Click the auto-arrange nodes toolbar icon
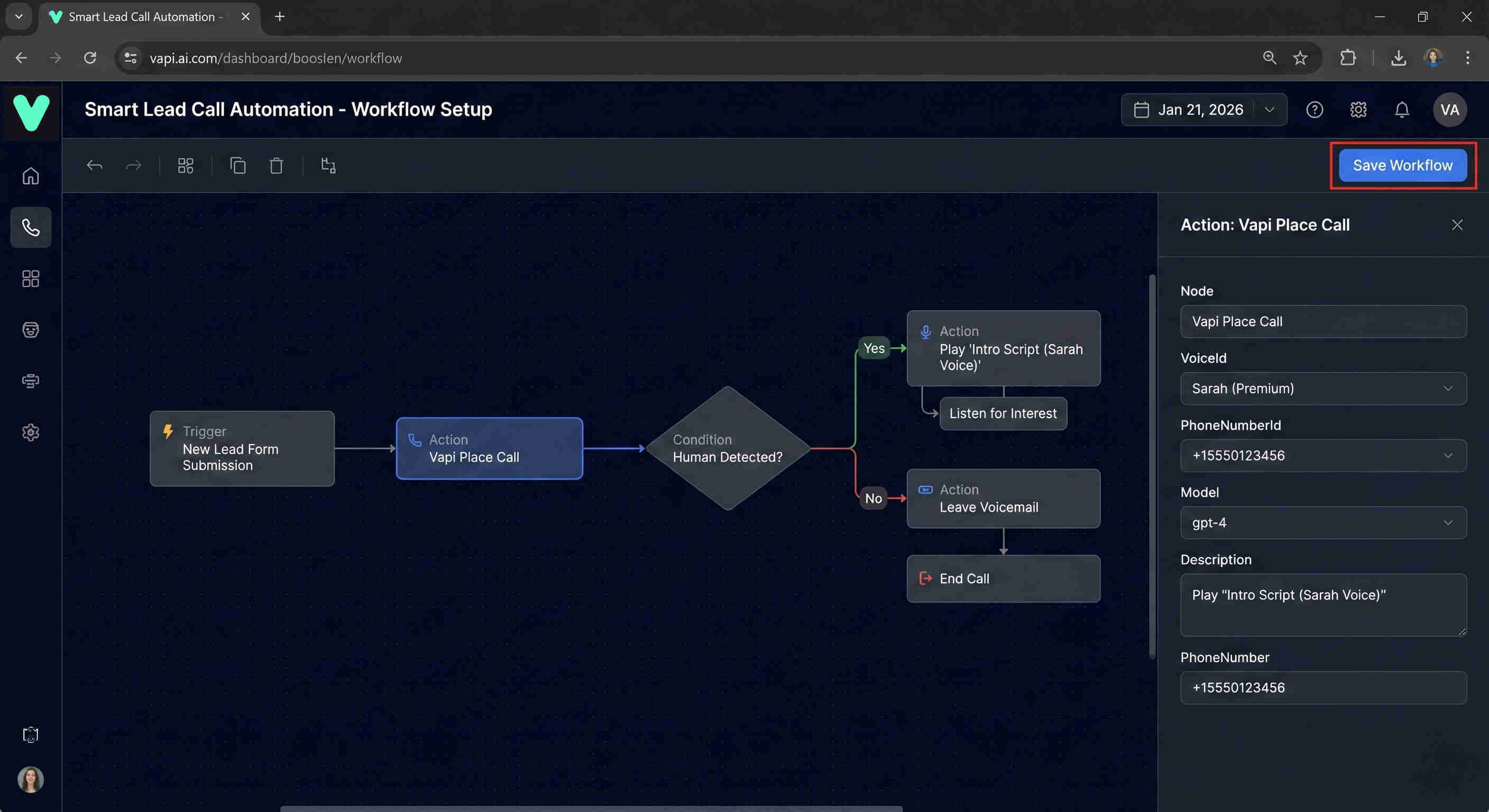The width and height of the screenshot is (1489, 812). (x=328, y=166)
